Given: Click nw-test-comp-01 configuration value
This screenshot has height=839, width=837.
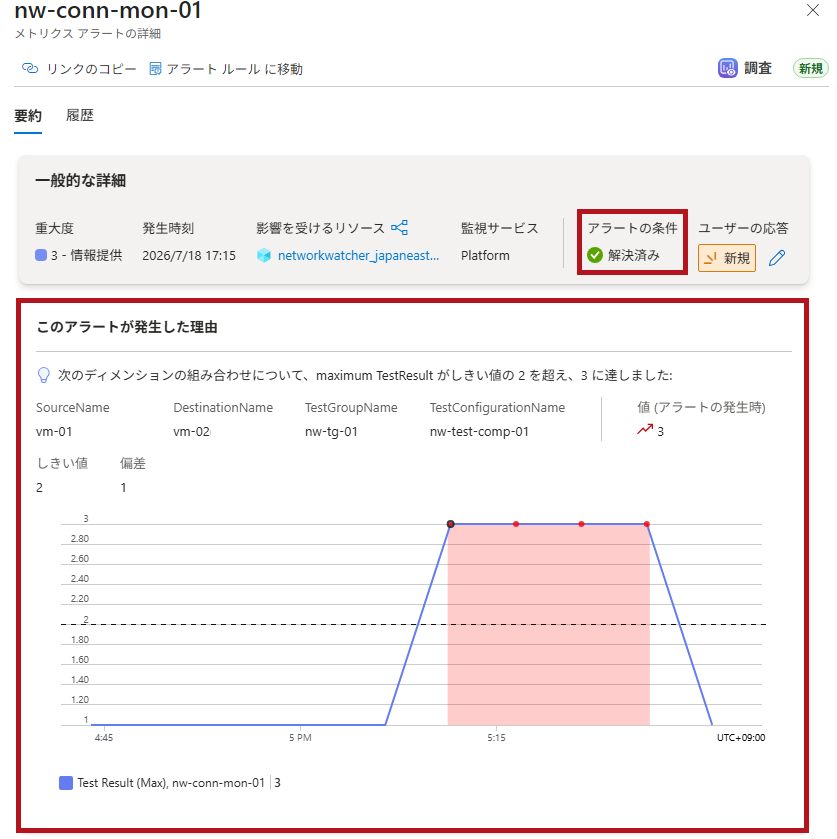Looking at the screenshot, I should (x=479, y=432).
